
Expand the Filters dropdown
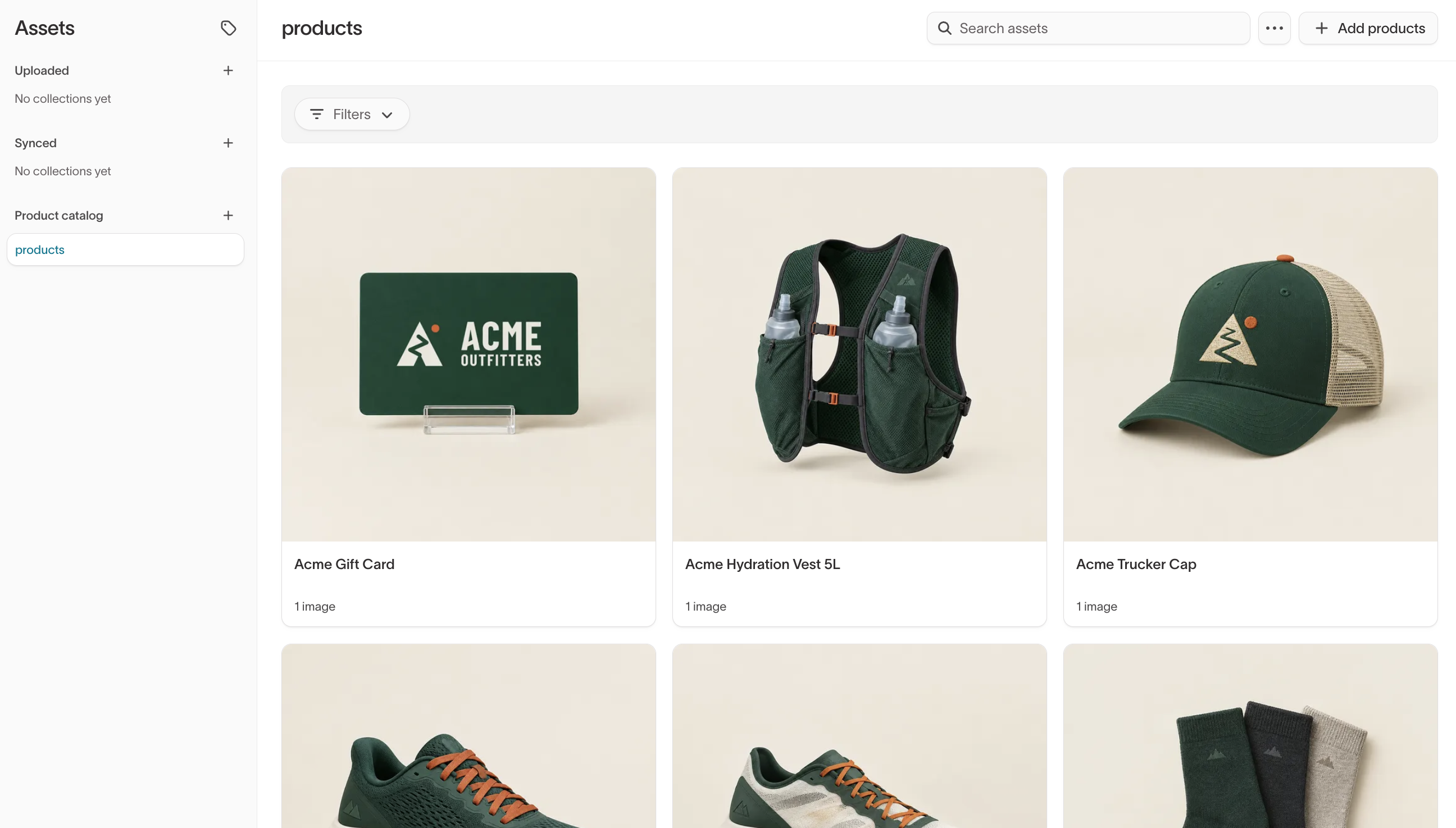pyautogui.click(x=352, y=114)
